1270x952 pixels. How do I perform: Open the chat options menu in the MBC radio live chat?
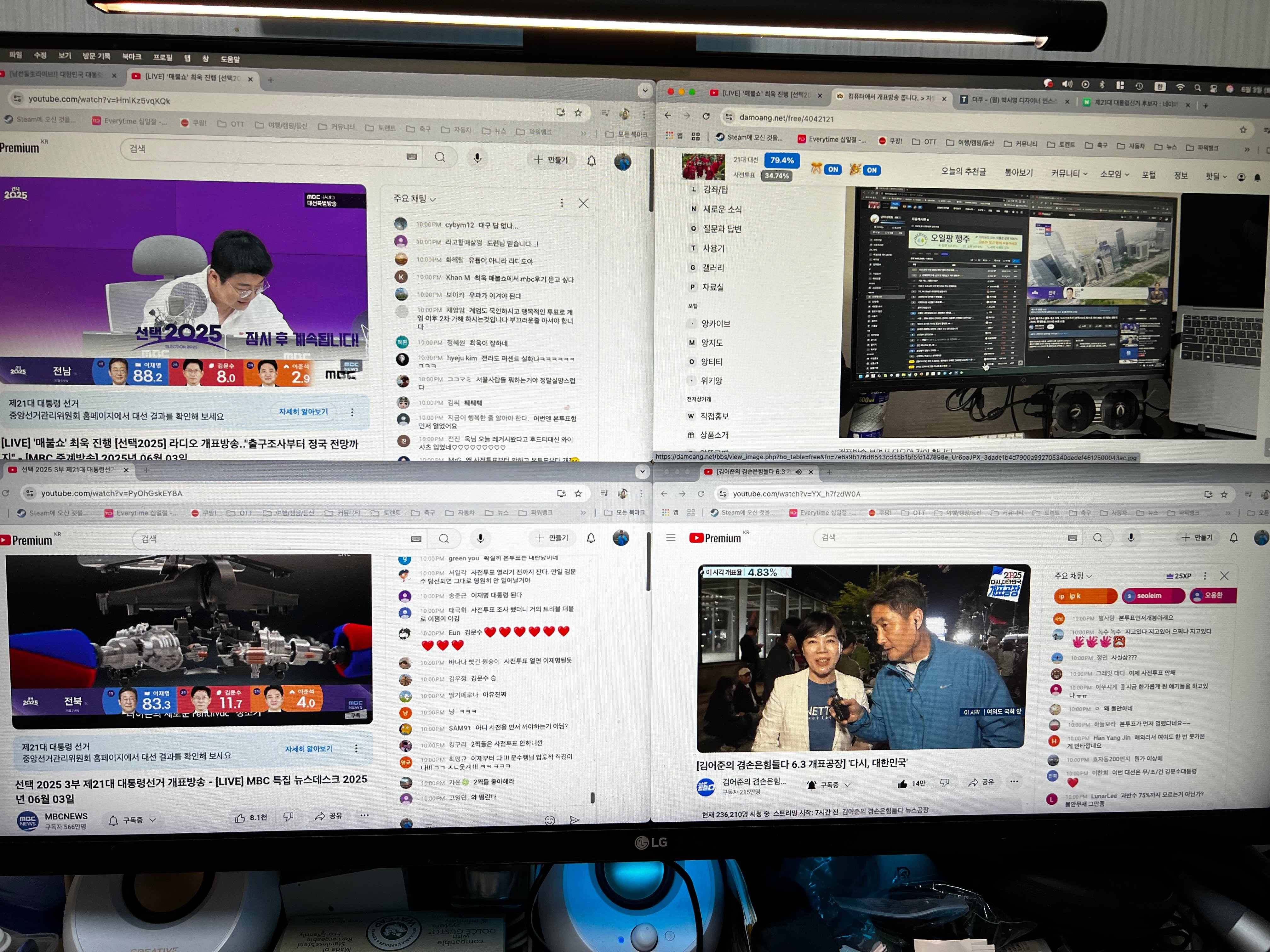tap(562, 202)
